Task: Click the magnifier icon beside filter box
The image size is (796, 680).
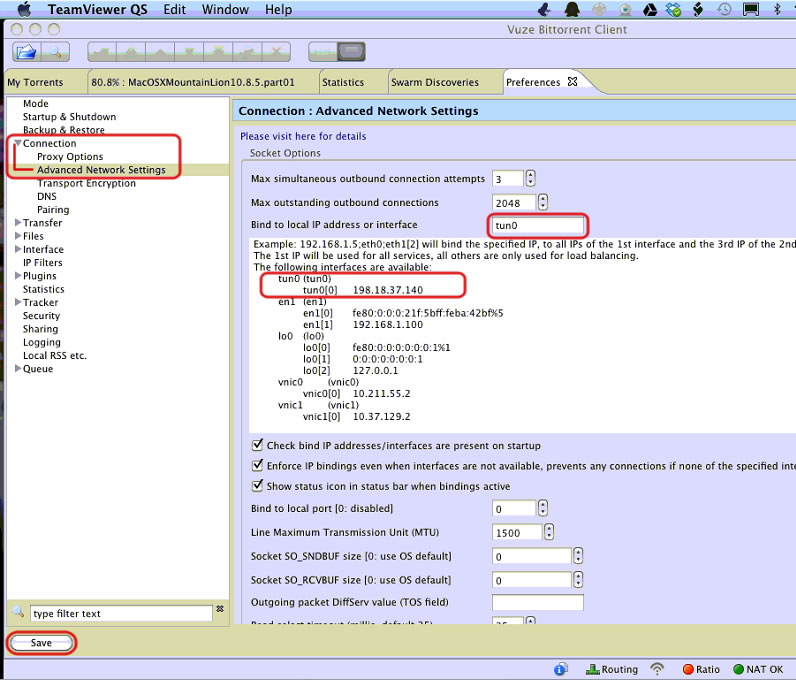Action: point(18,611)
